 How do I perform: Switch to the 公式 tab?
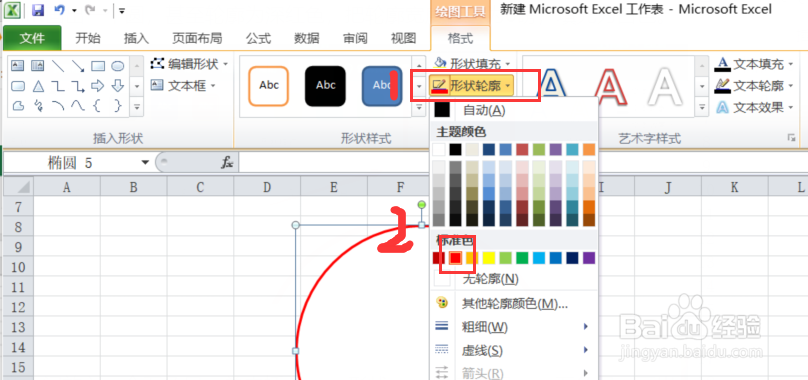point(258,38)
